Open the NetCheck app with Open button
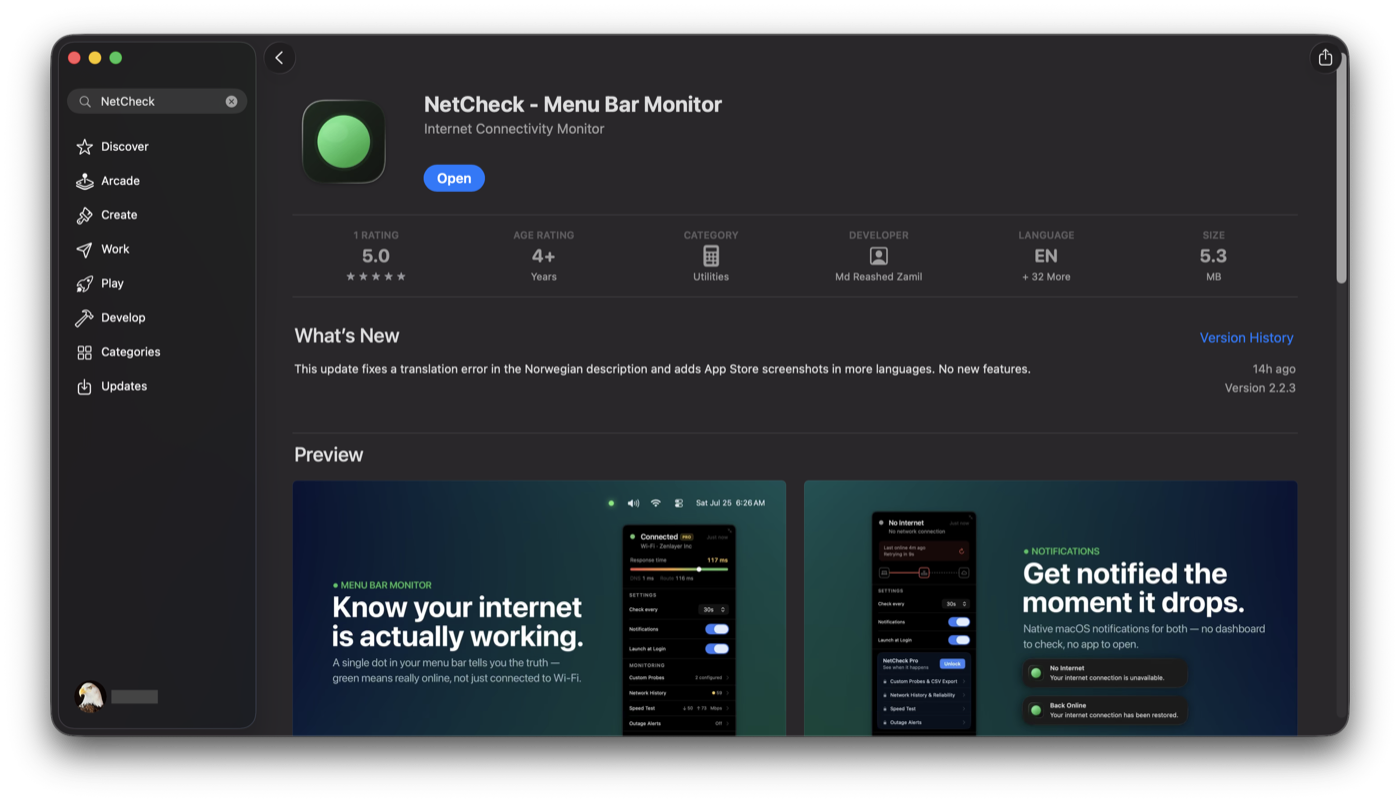1400x803 pixels. click(454, 178)
